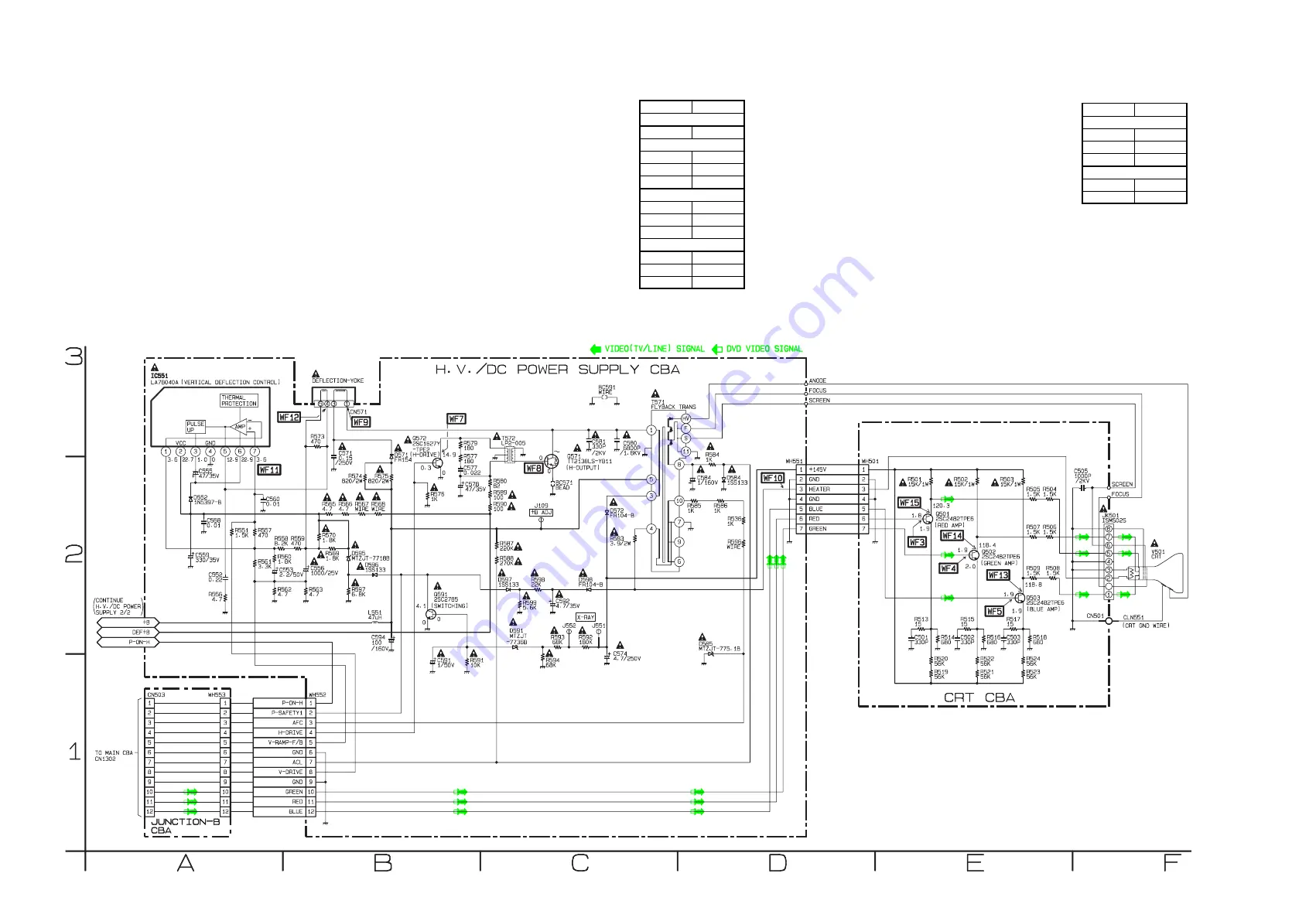Image resolution: width=1316 pixels, height=921 pixels.
Task: Click the 'CONTINUE H.V./DC POWER SUPPLY 2/2' note
Action: coord(118,606)
